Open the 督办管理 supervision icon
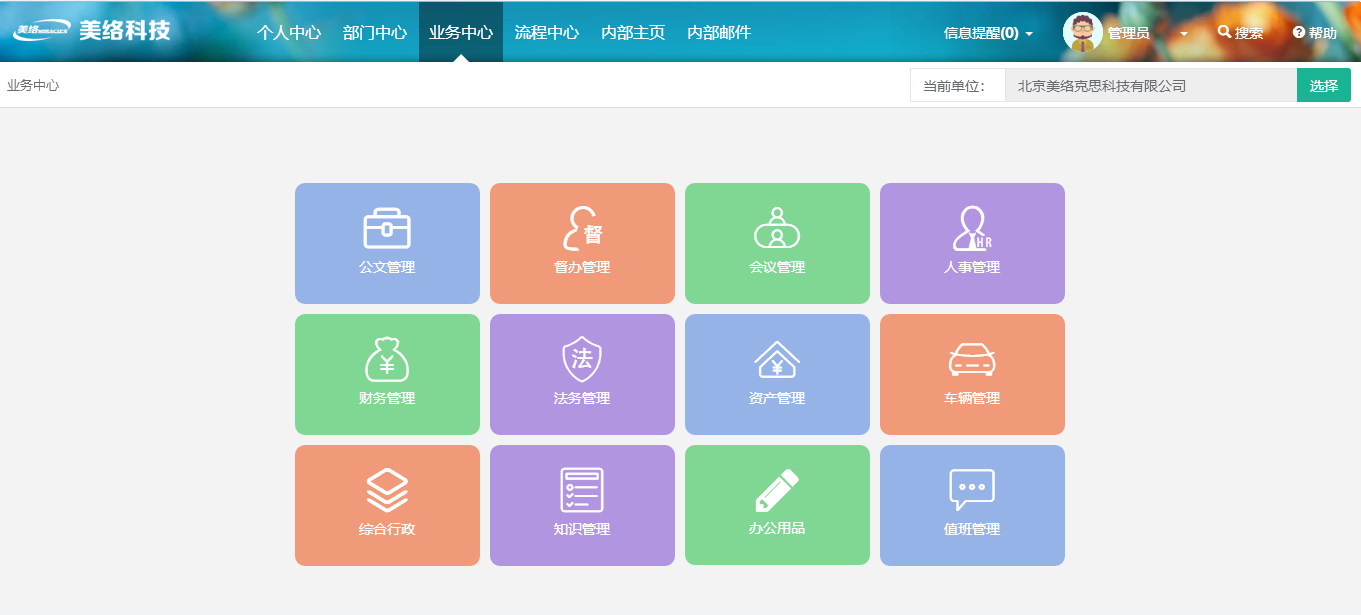 582,229
